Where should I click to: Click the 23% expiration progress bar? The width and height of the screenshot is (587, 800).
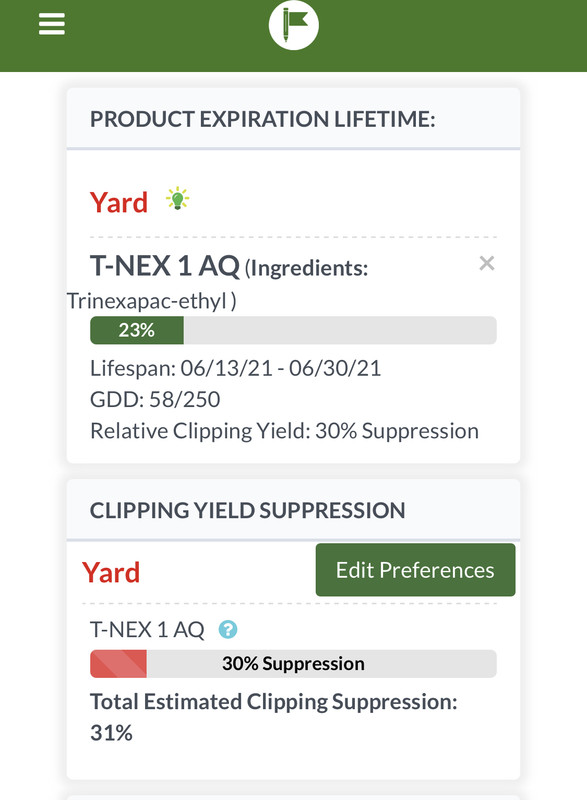[293, 330]
